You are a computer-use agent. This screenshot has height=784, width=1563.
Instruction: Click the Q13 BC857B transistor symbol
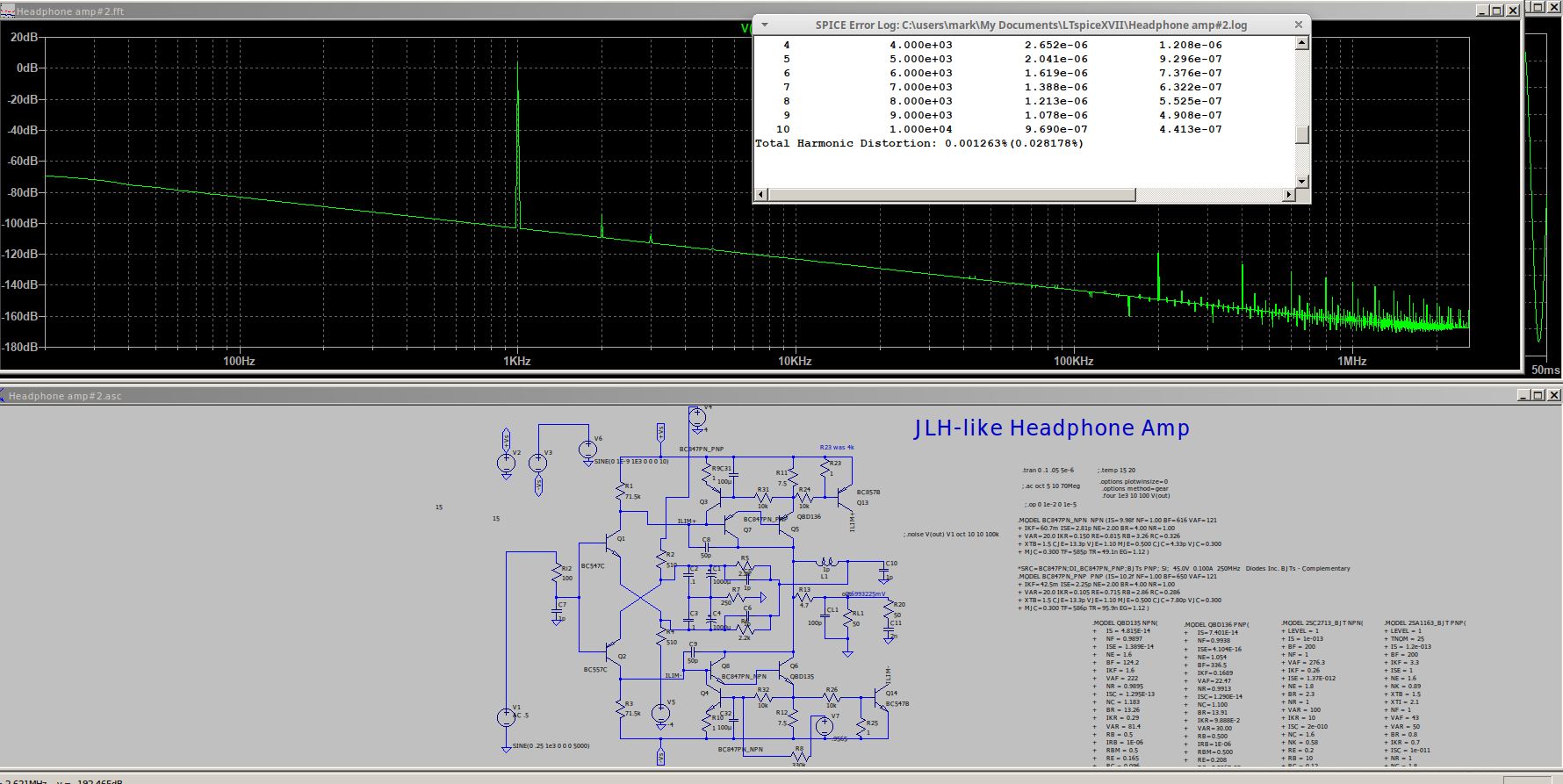[843, 496]
